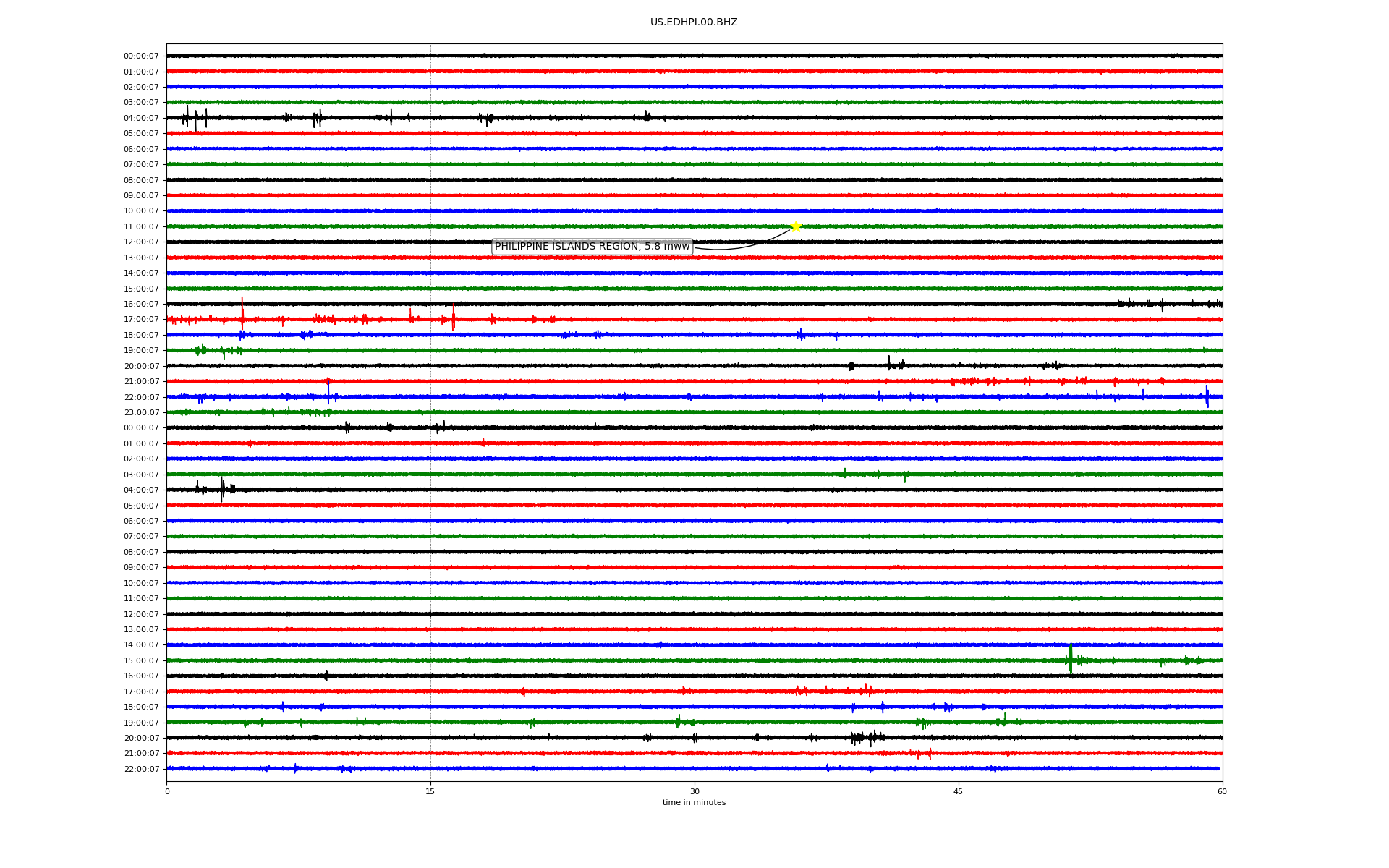Click the 60 minute axis tick label
This screenshot has width=1389, height=868.
click(x=1222, y=791)
